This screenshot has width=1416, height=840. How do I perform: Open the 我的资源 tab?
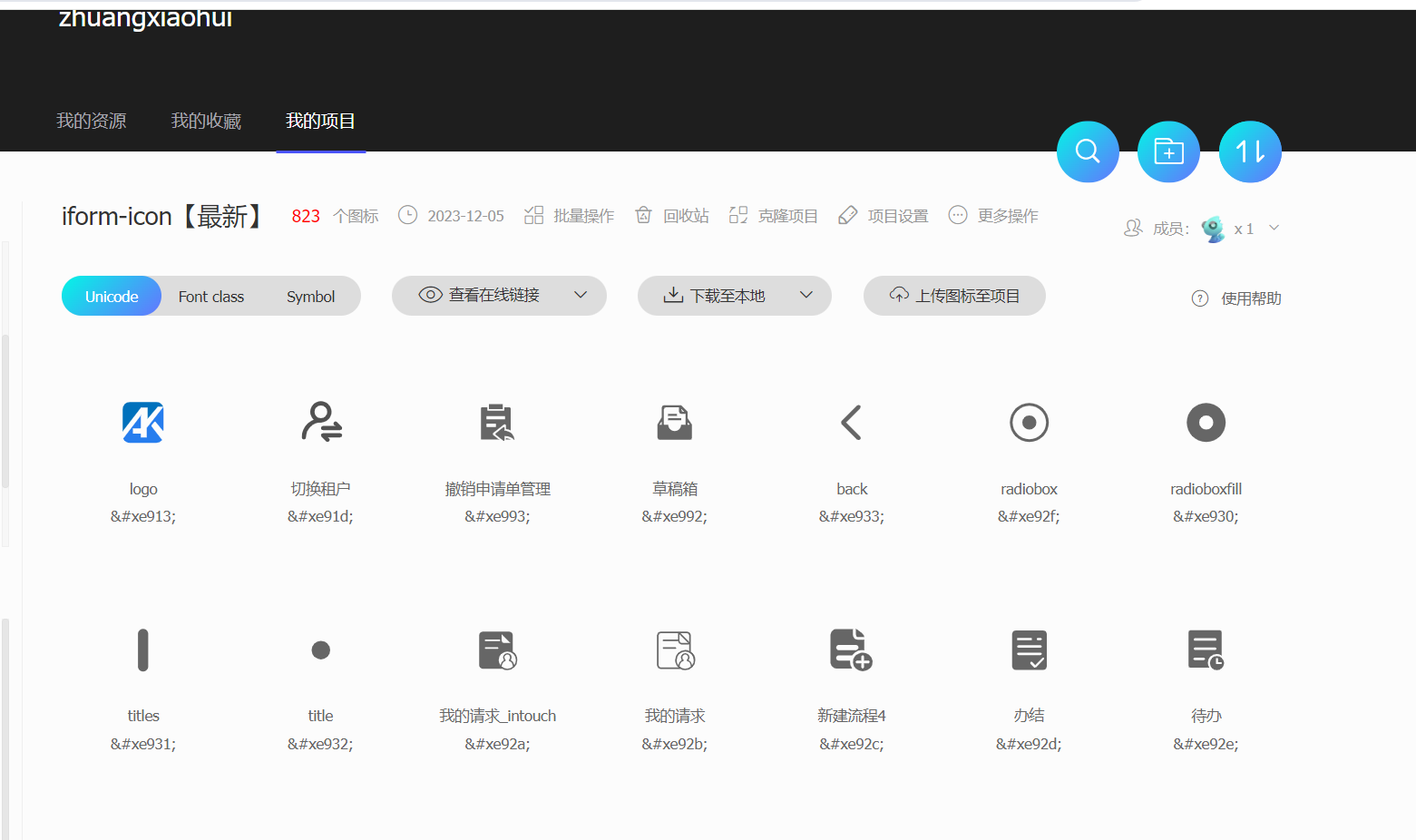(91, 122)
